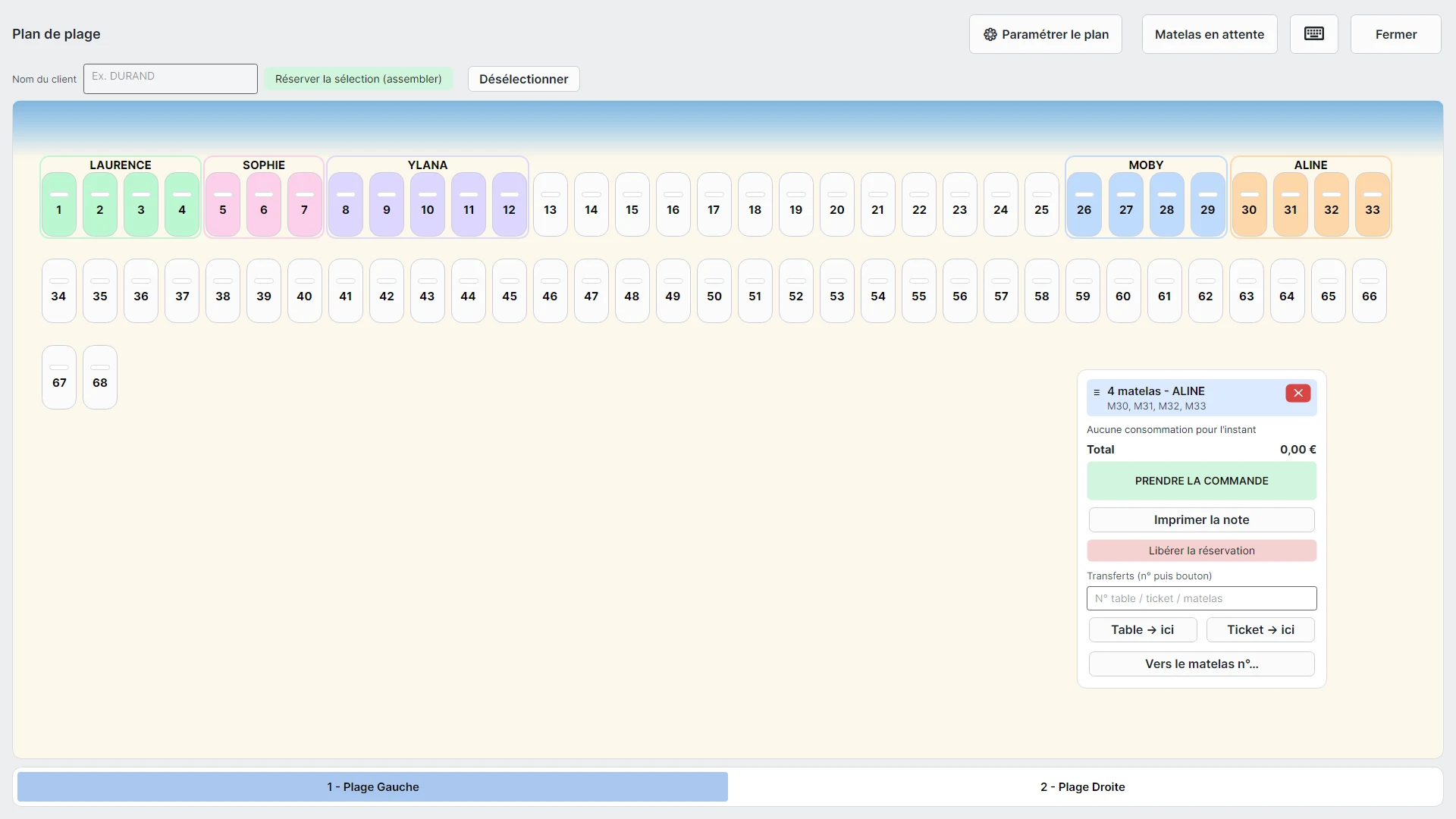Select blue mattress 27 of MOBY
Viewport: 1456px width, 819px height.
click(1126, 204)
